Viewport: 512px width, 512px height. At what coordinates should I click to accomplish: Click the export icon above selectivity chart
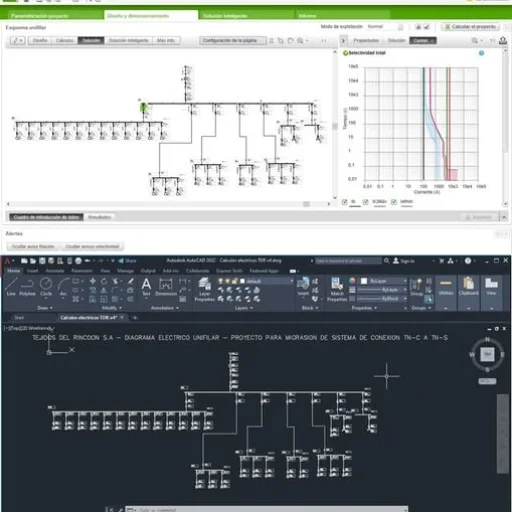point(503,41)
